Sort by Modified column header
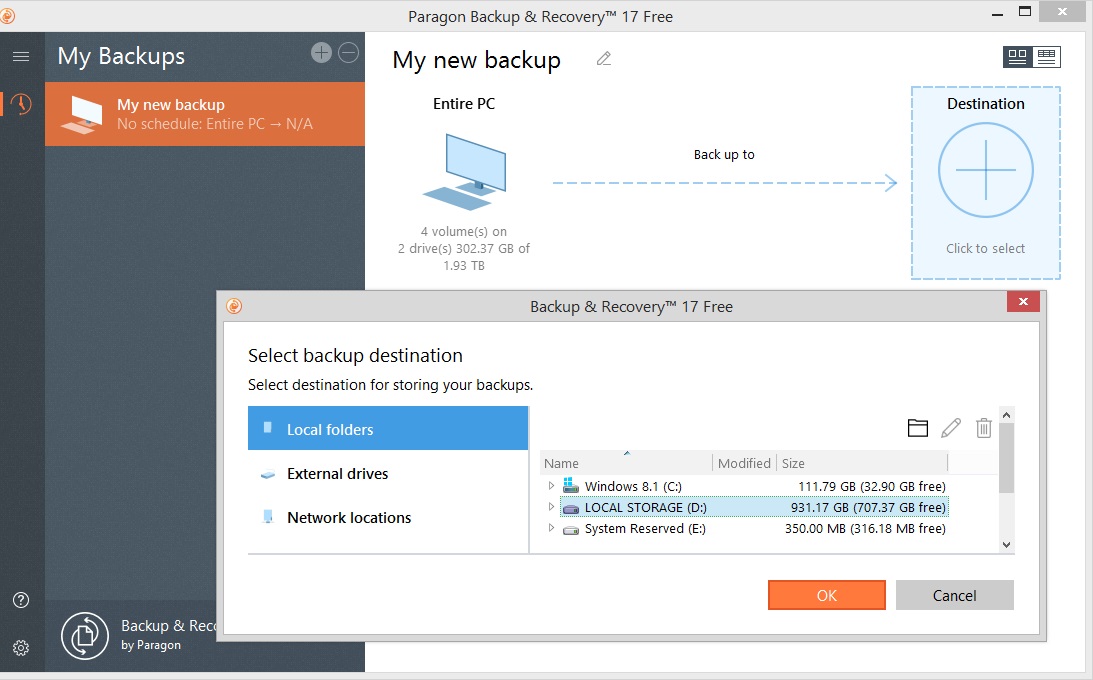Screen dimensions: 1093x680 click(744, 463)
